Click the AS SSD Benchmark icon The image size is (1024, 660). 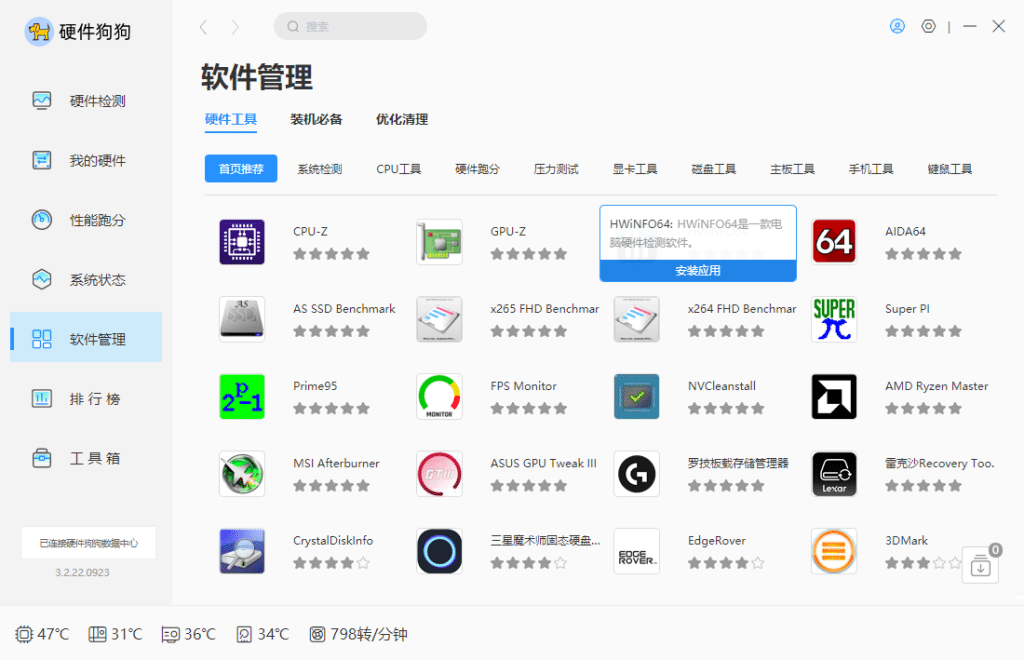pos(242,319)
